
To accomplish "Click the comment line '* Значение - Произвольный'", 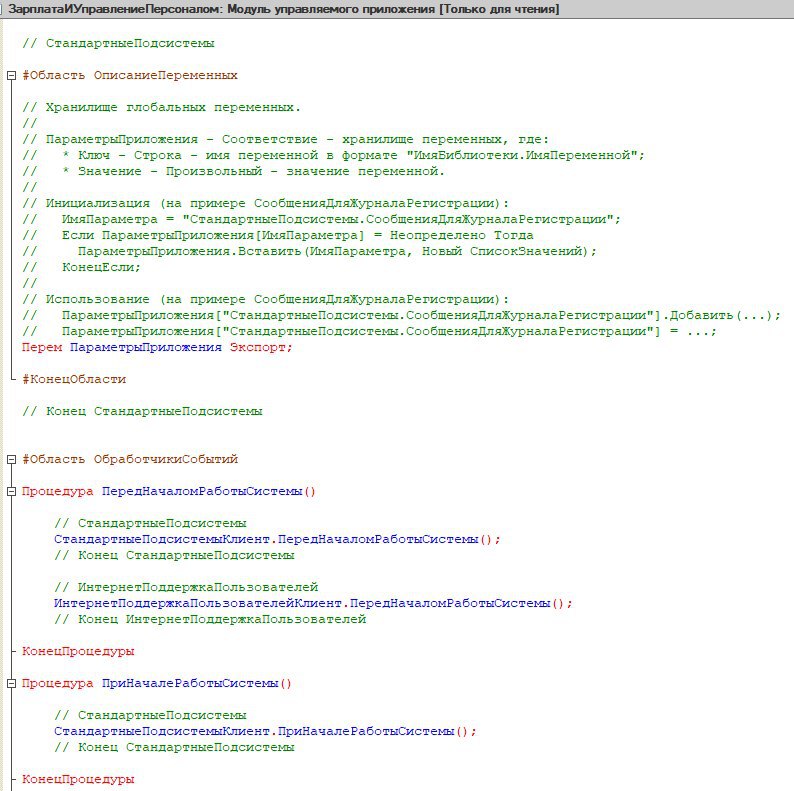I will tap(233, 171).
